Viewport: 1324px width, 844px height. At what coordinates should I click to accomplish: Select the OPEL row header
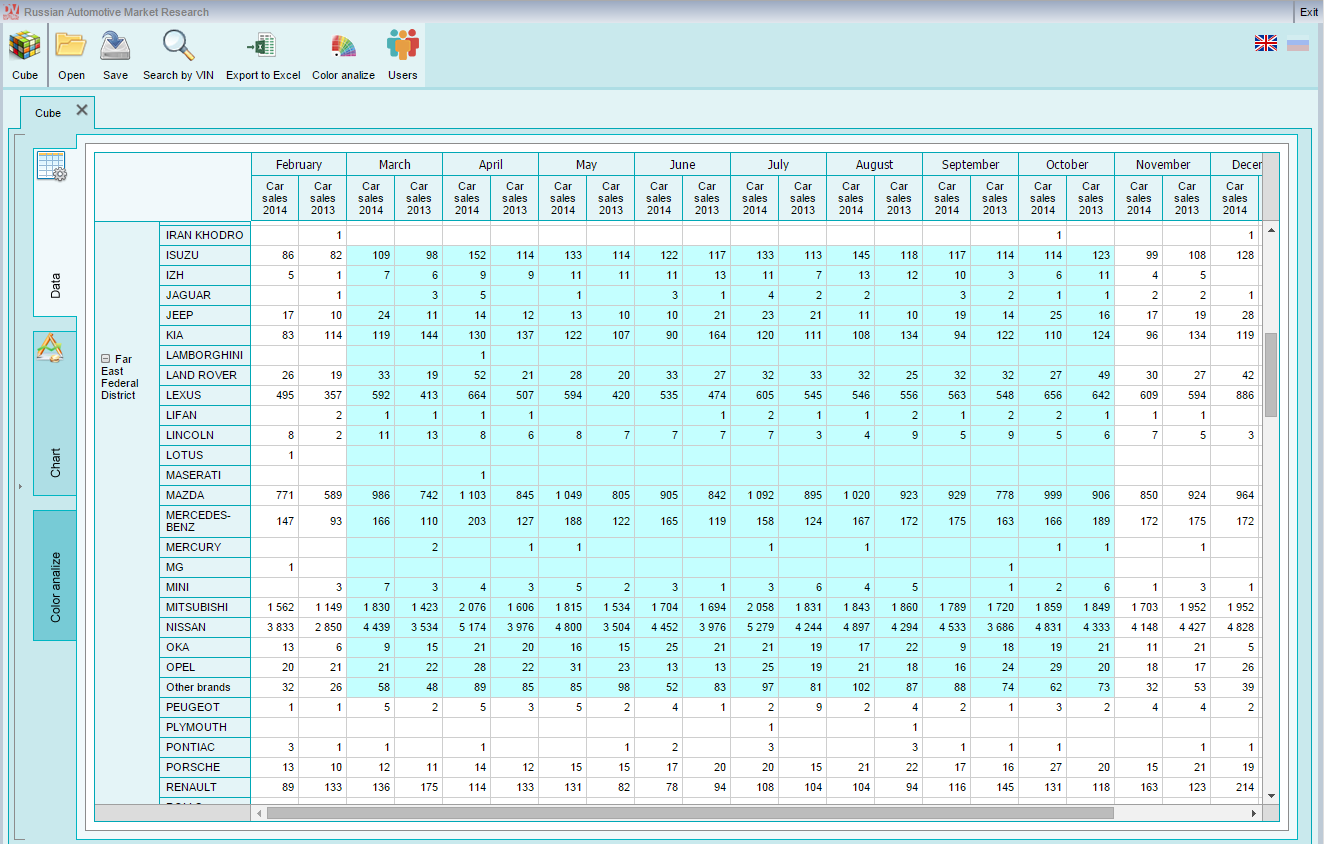tap(205, 667)
